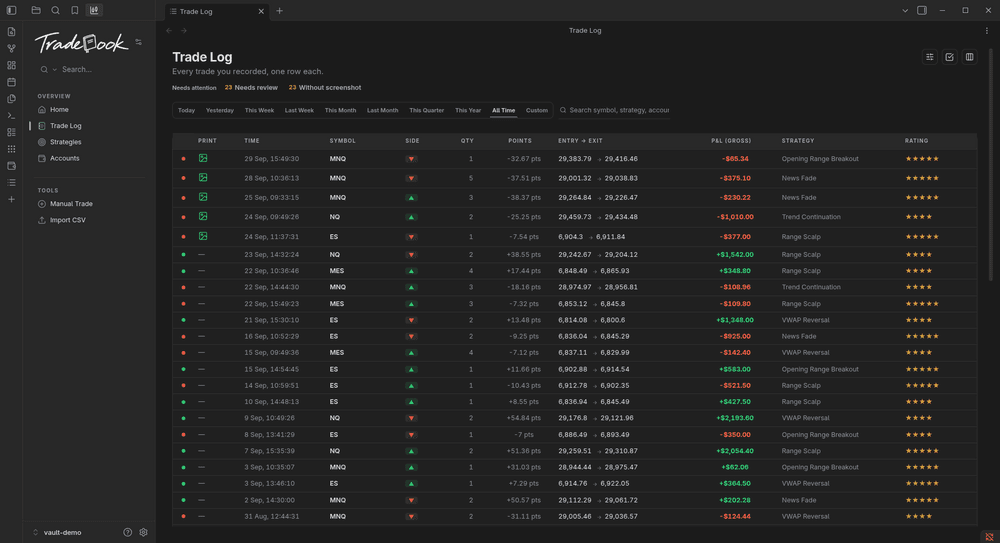Viewport: 1000px width, 543px height.
Task: Toggle trade multi-select checkbox mode
Action: [950, 57]
